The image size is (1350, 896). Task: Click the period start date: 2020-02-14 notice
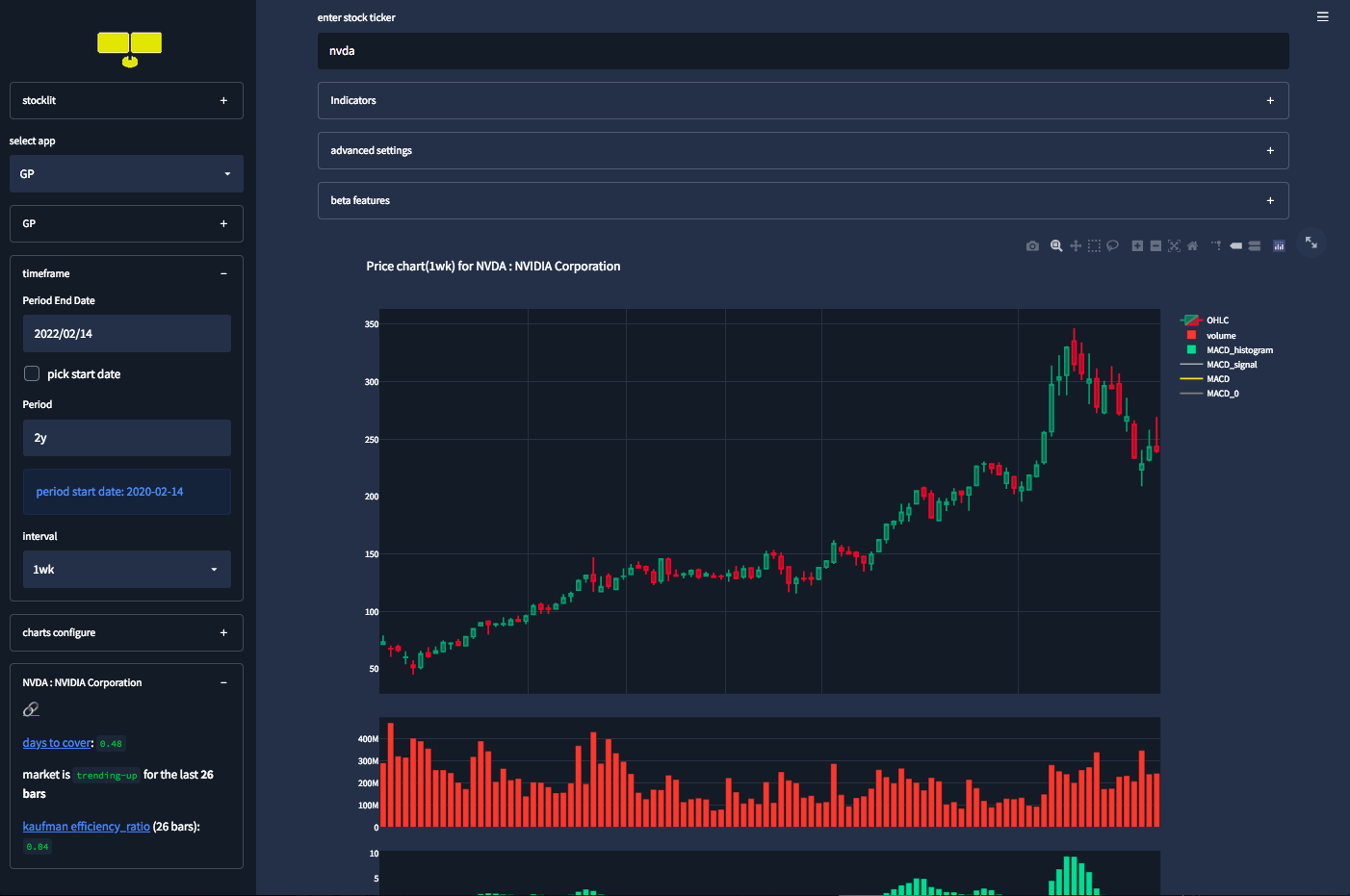pos(127,492)
